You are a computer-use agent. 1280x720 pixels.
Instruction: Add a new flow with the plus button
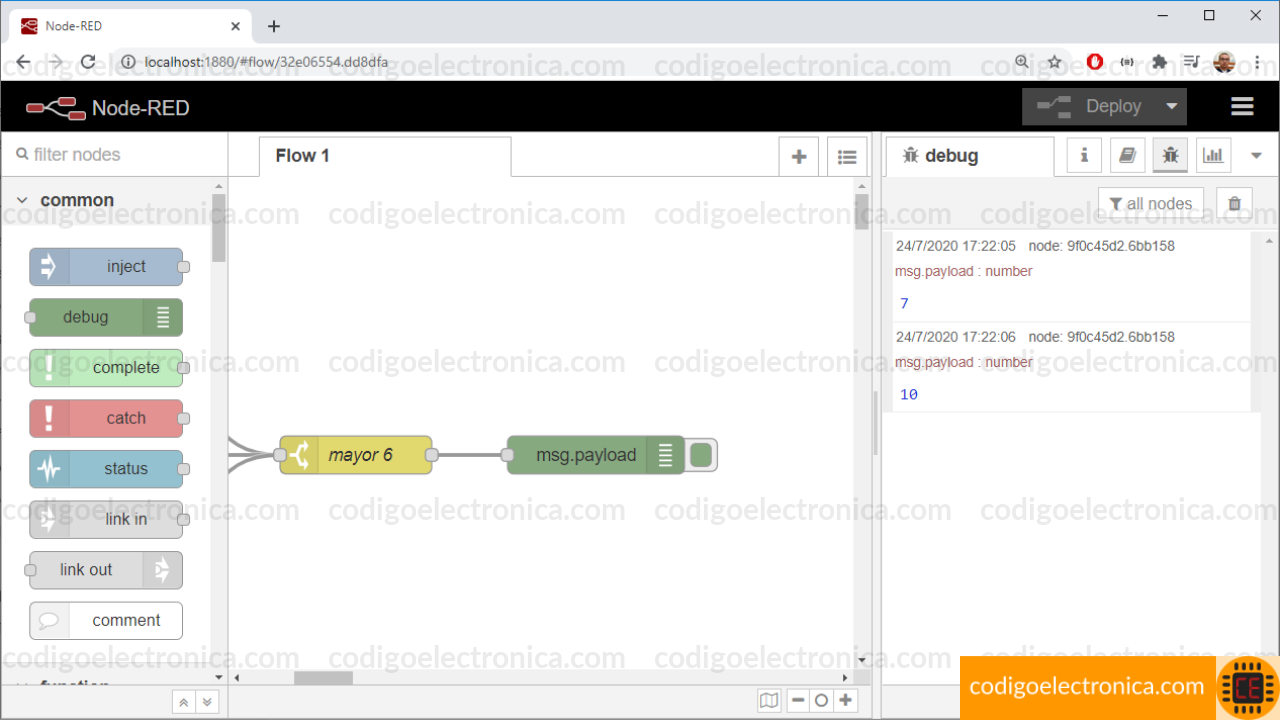click(799, 157)
